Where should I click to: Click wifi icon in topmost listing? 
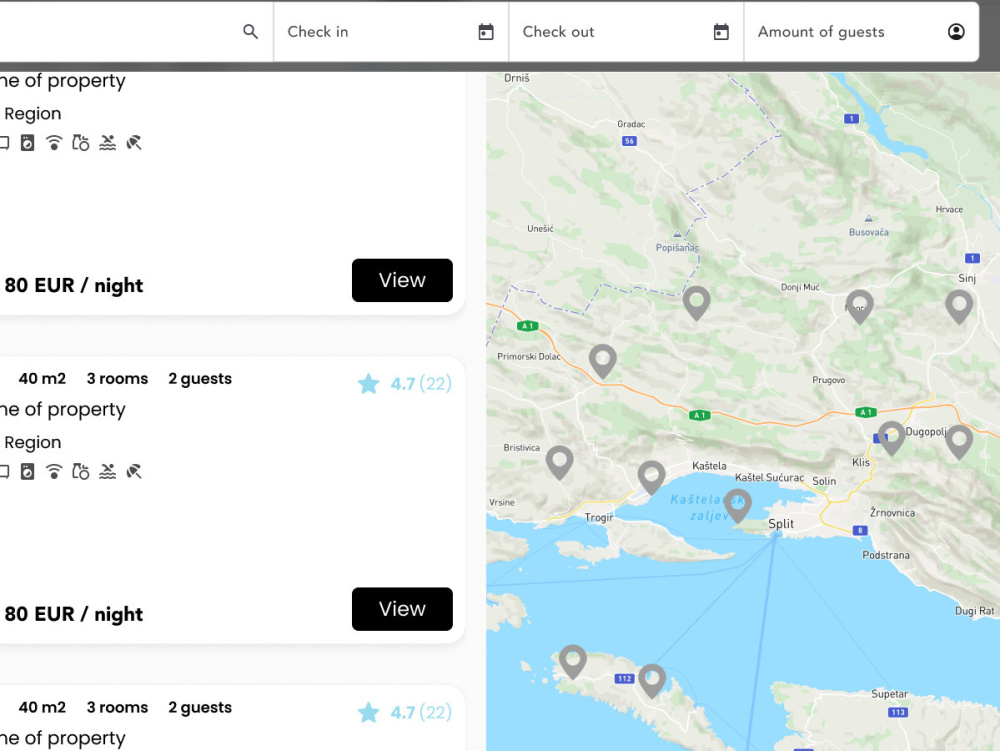[54, 143]
